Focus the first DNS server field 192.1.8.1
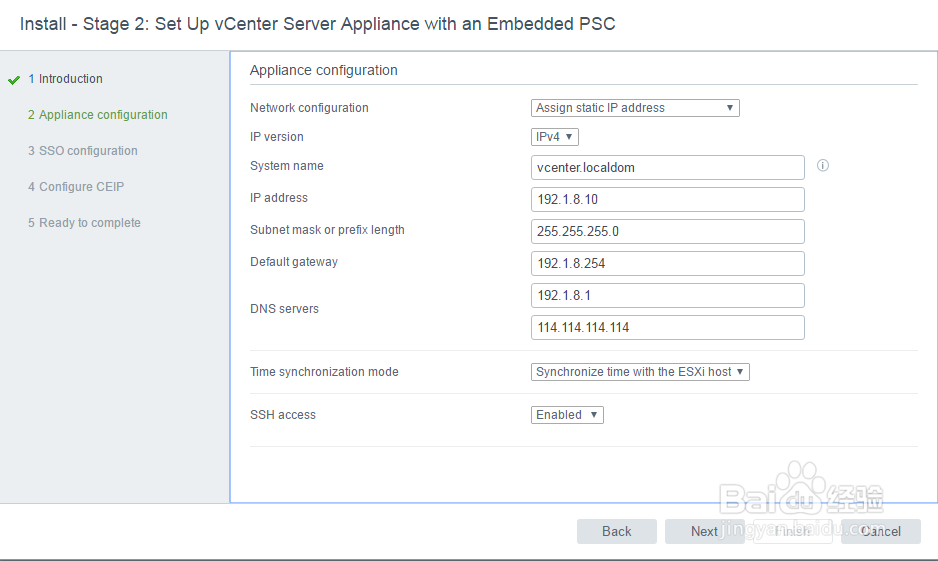This screenshot has width=938, height=561. [668, 295]
